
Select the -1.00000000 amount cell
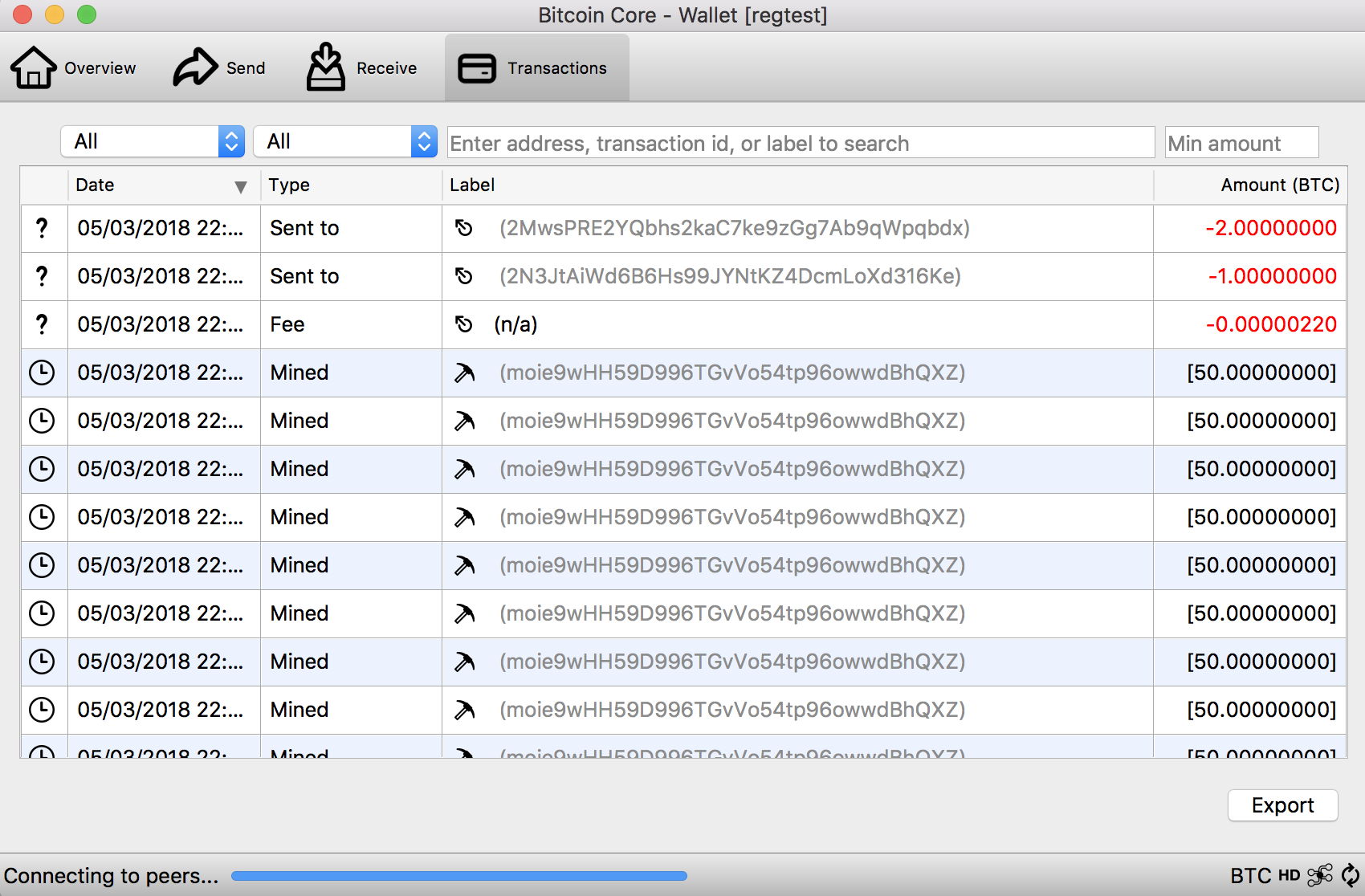pyautogui.click(x=1250, y=276)
